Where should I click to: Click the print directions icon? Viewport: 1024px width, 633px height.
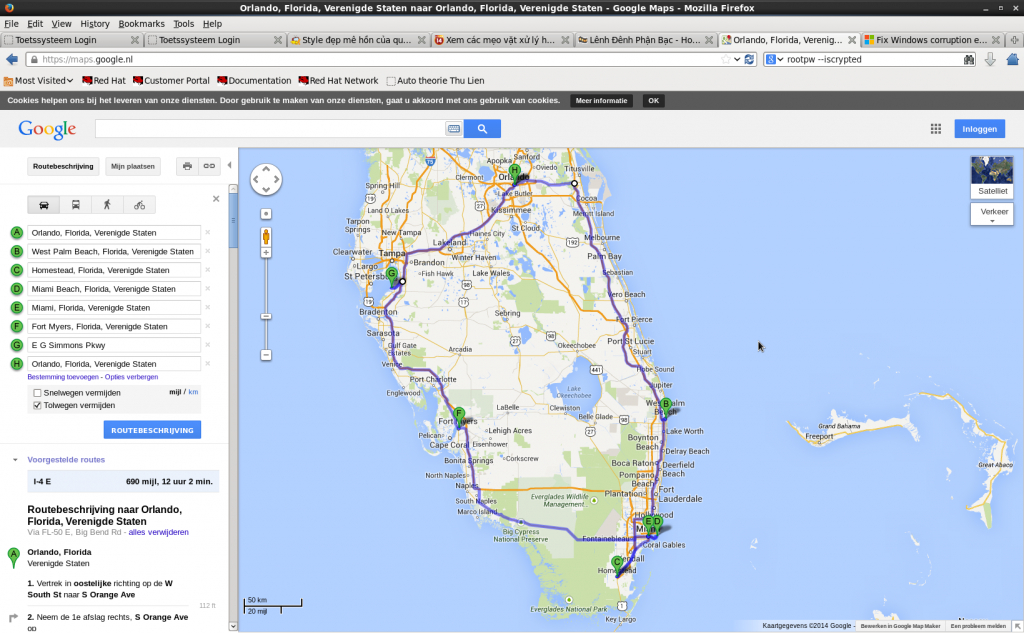pos(187,166)
